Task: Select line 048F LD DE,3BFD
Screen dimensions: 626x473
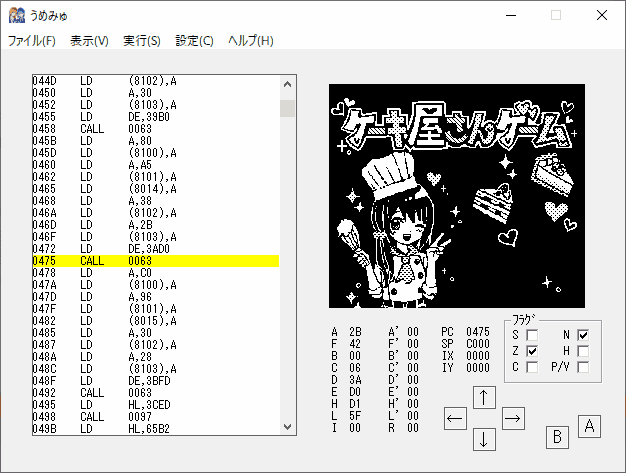Action: (x=156, y=381)
